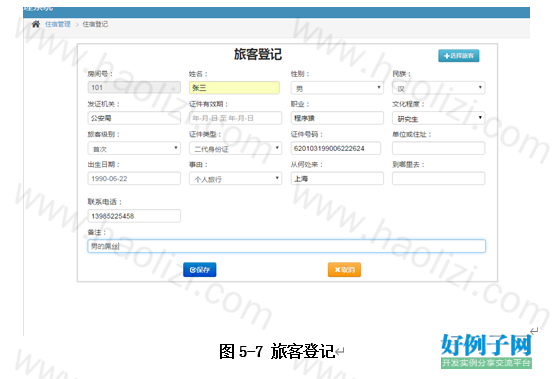Image resolution: width=557 pixels, height=379 pixels.
Task: Click the home icon in breadcrumb
Action: 36,24
